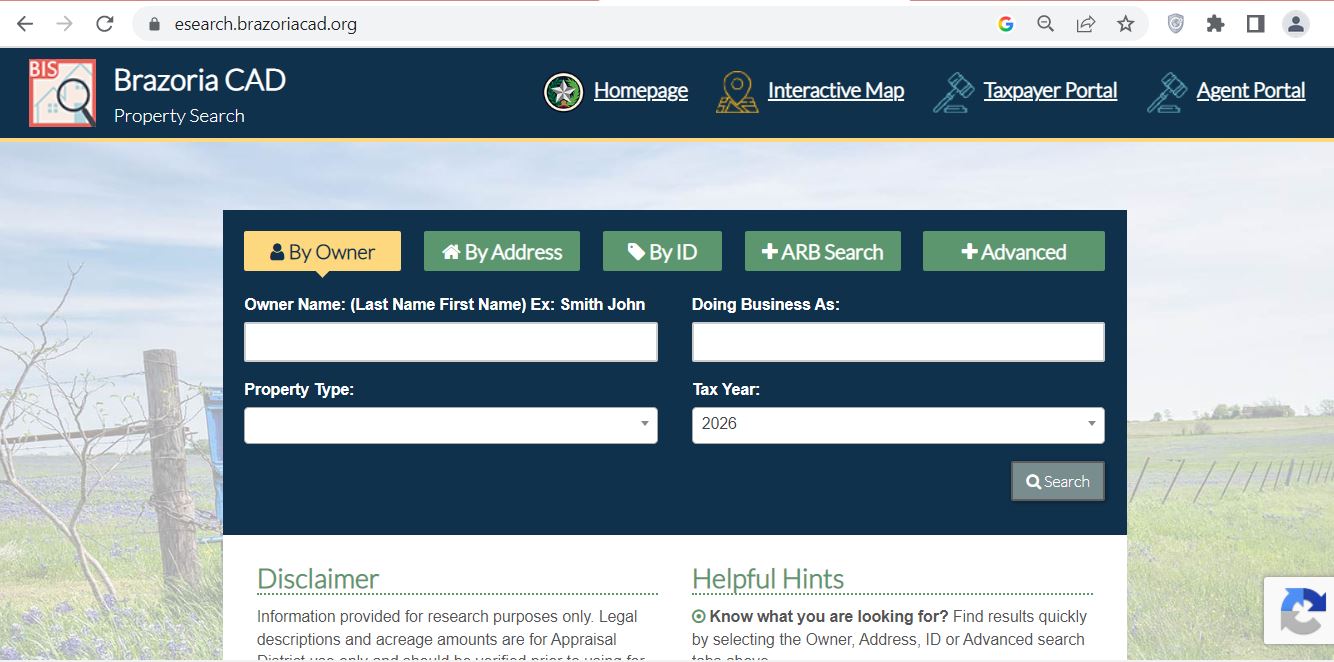Switch to the By ID tab

tap(662, 252)
